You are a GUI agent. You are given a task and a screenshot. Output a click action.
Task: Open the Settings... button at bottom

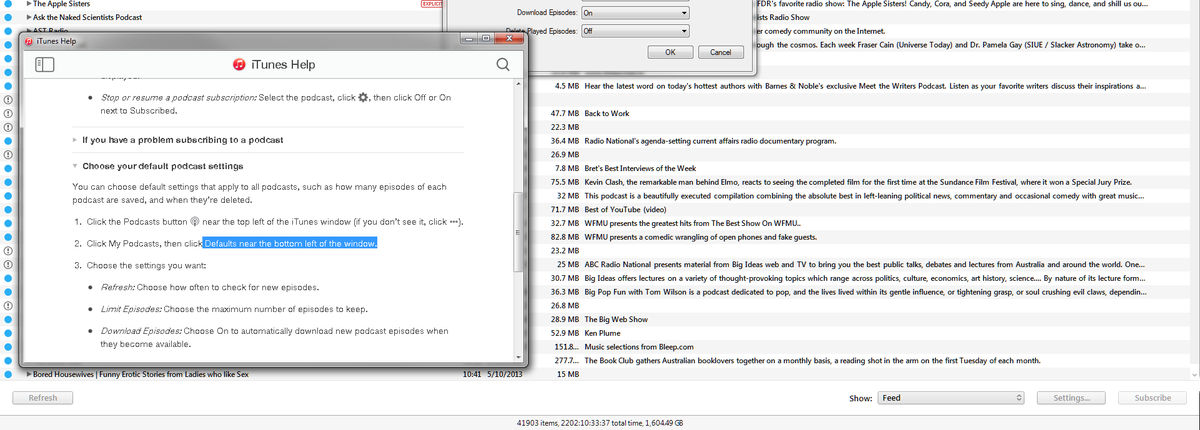point(1071,398)
